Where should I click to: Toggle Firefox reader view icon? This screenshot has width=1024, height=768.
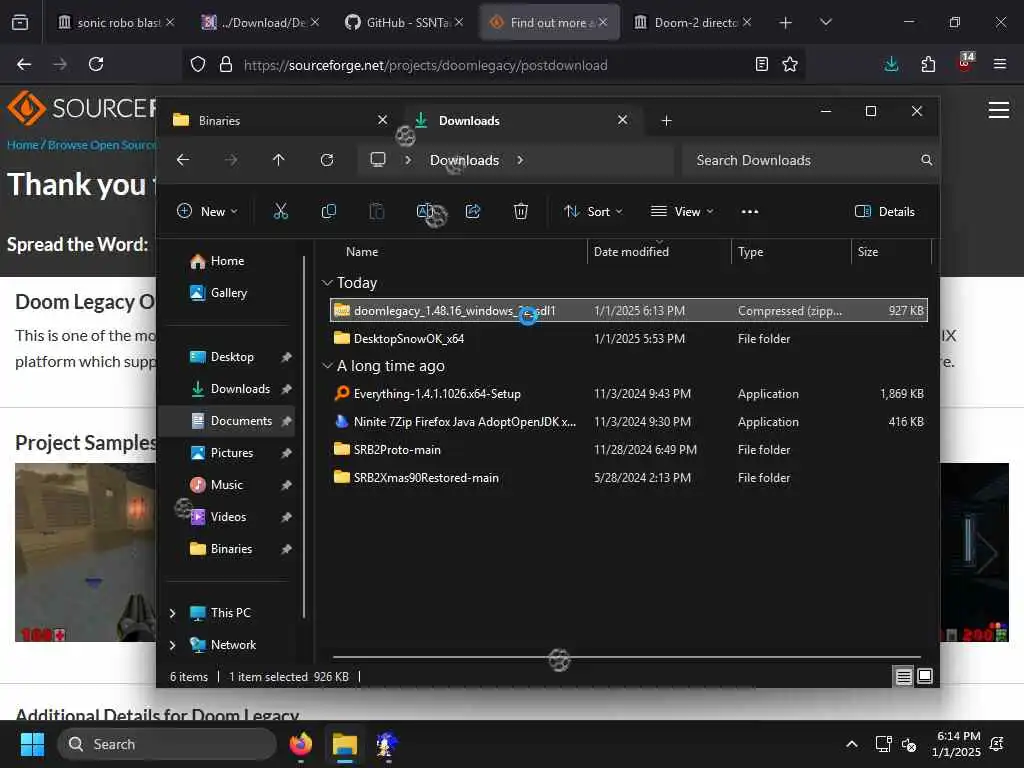coord(761,64)
